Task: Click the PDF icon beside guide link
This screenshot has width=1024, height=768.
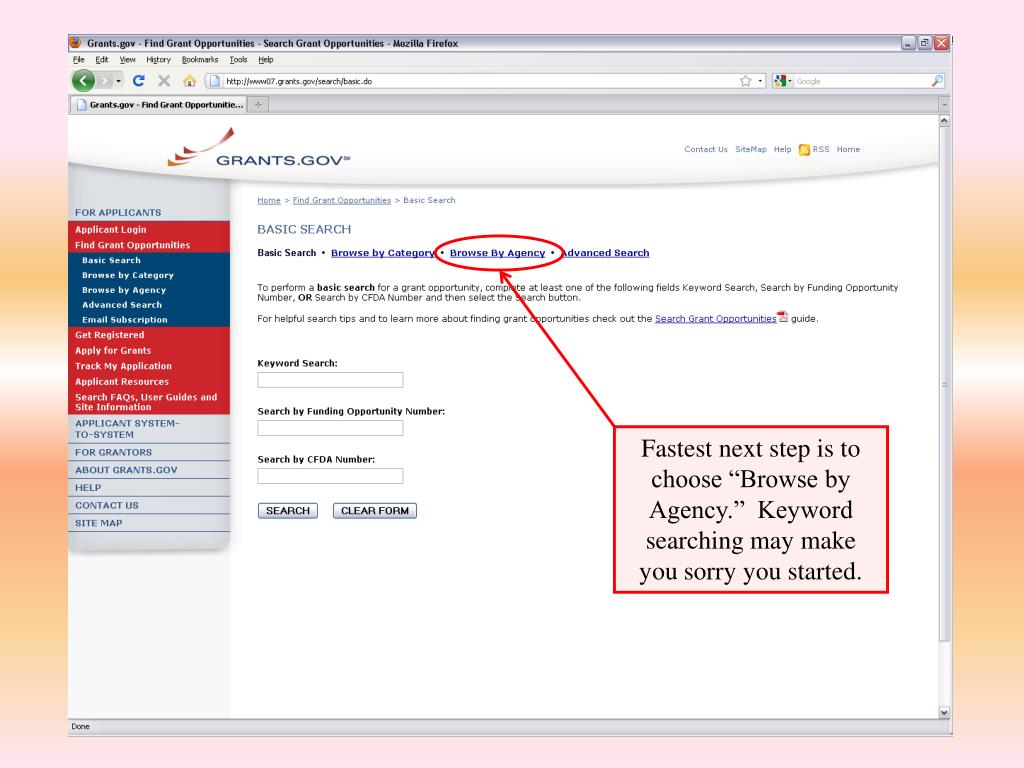Action: [x=783, y=317]
